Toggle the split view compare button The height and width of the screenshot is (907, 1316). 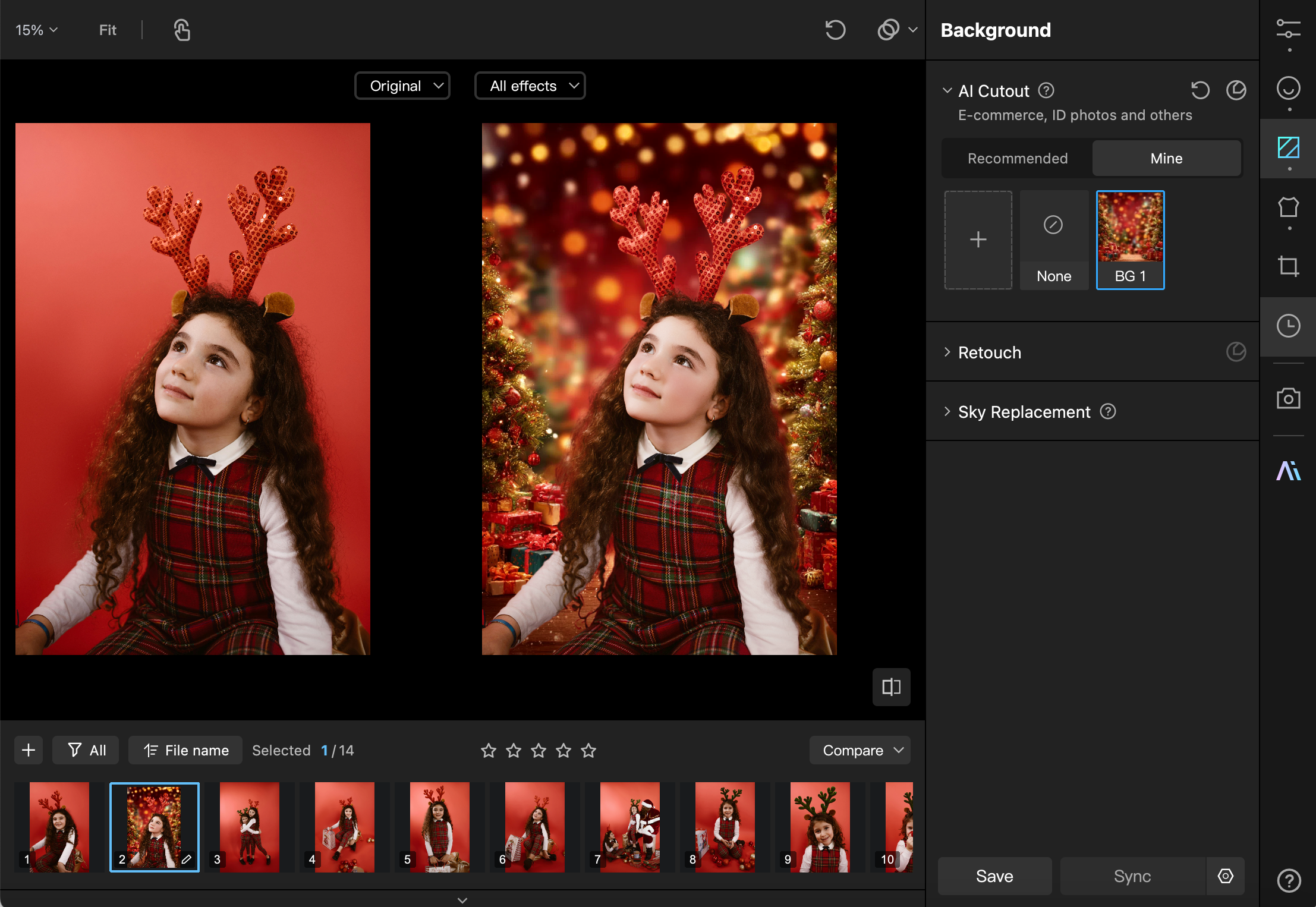[x=890, y=687]
